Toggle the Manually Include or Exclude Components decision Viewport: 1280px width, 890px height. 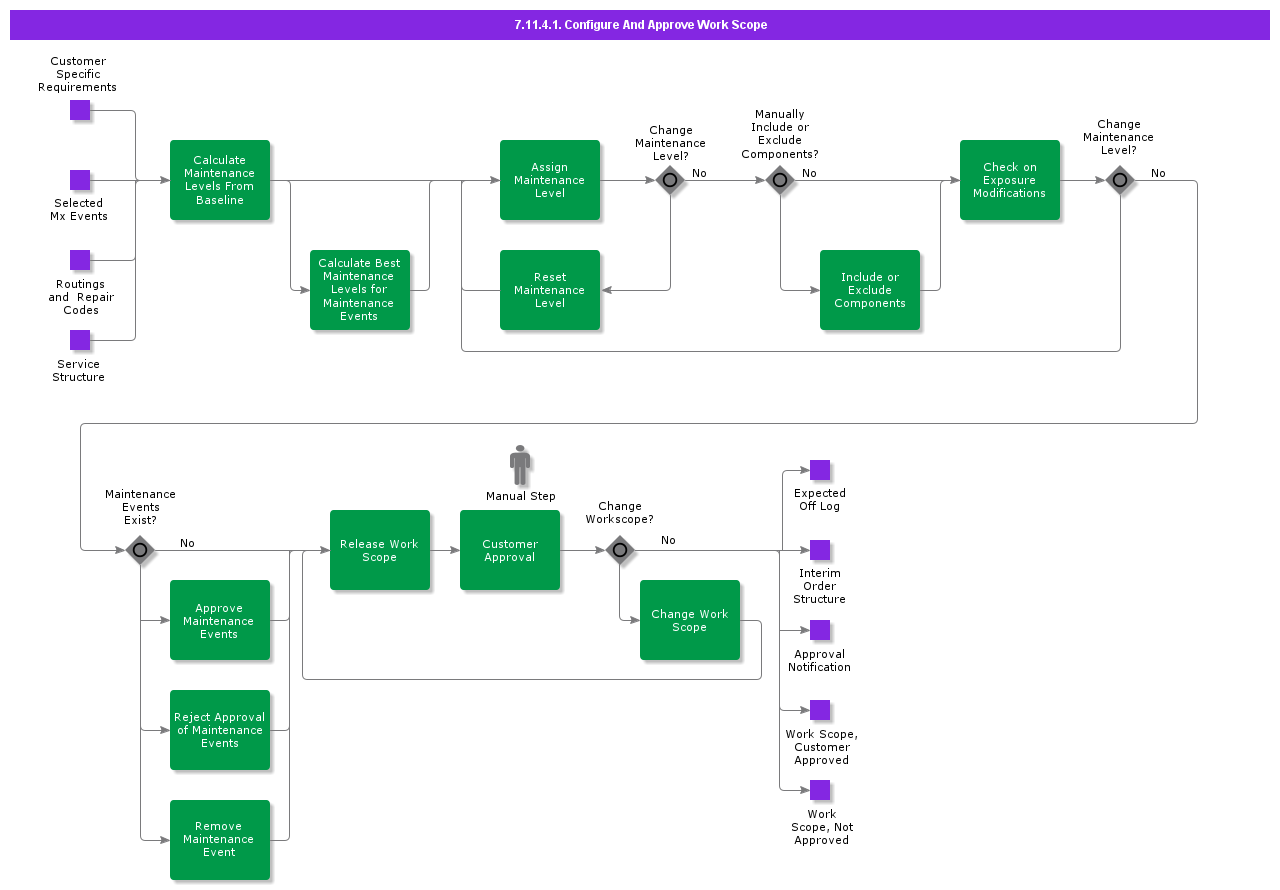[780, 180]
